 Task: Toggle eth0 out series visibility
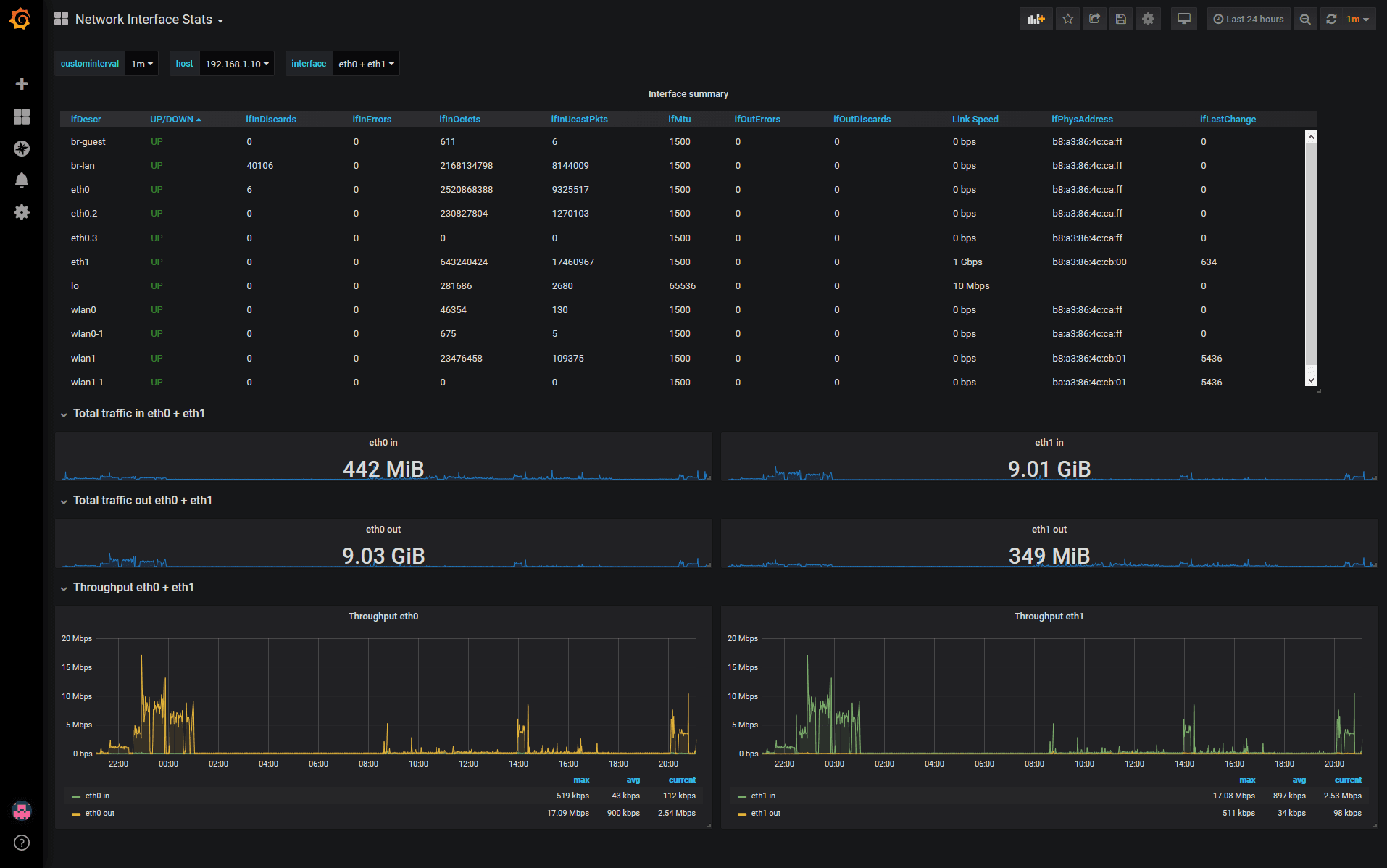tap(101, 813)
